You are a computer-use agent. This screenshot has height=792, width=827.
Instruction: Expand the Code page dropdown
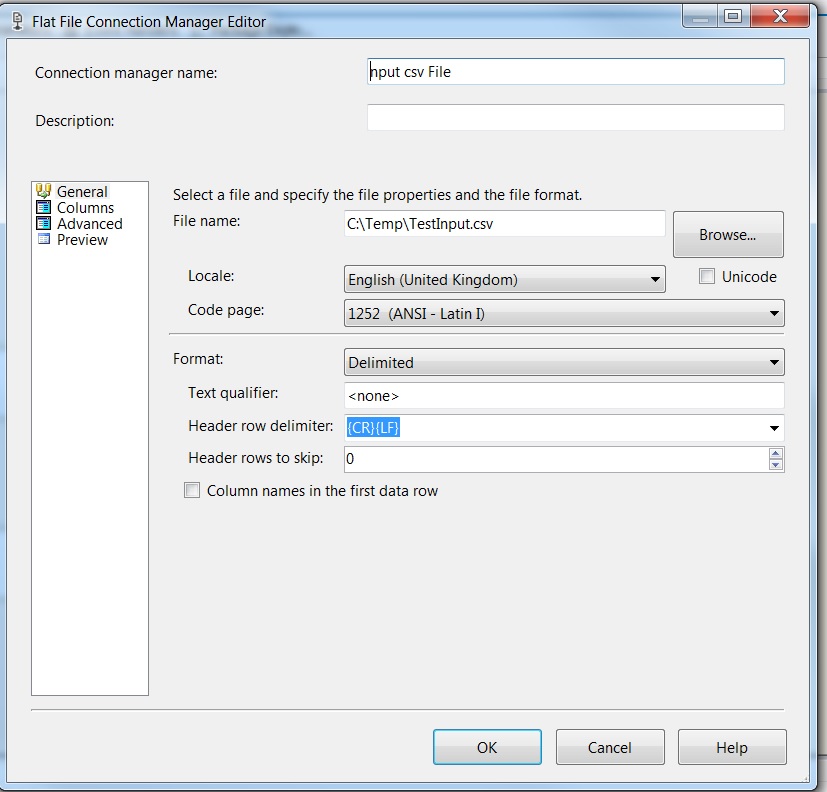pyautogui.click(x=774, y=314)
